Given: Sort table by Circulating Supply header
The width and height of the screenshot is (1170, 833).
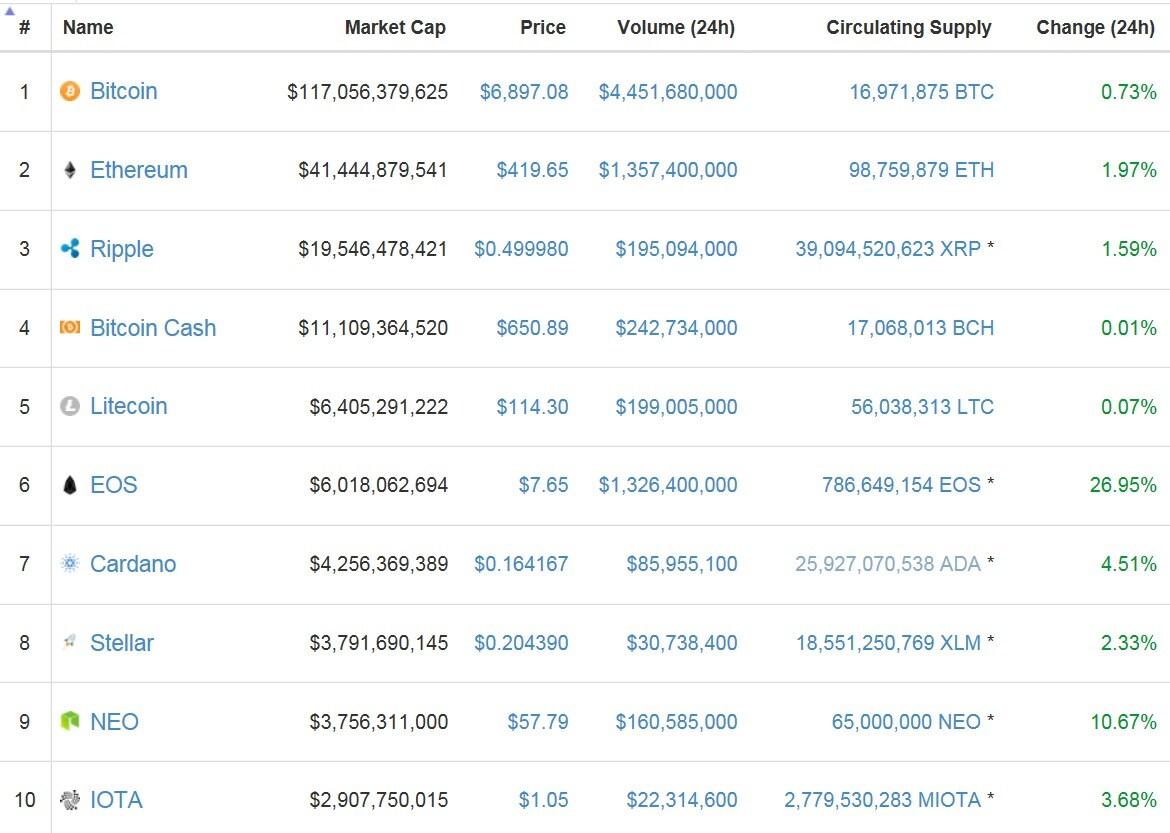Looking at the screenshot, I should pos(908,28).
